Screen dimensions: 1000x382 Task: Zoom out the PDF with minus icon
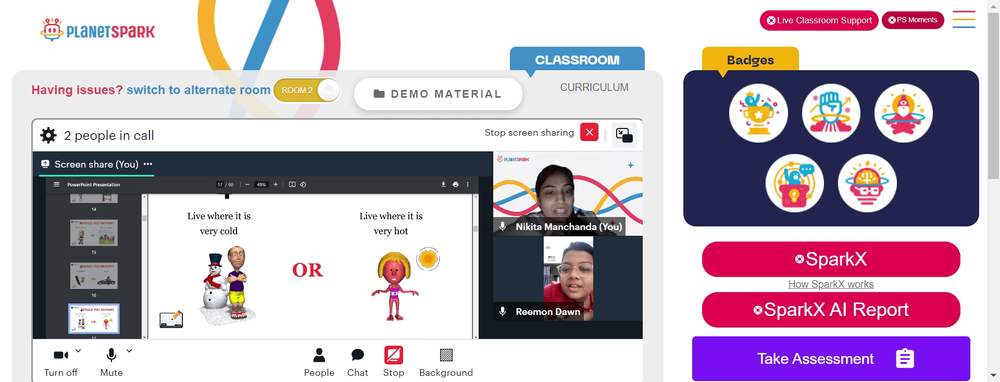coord(247,184)
